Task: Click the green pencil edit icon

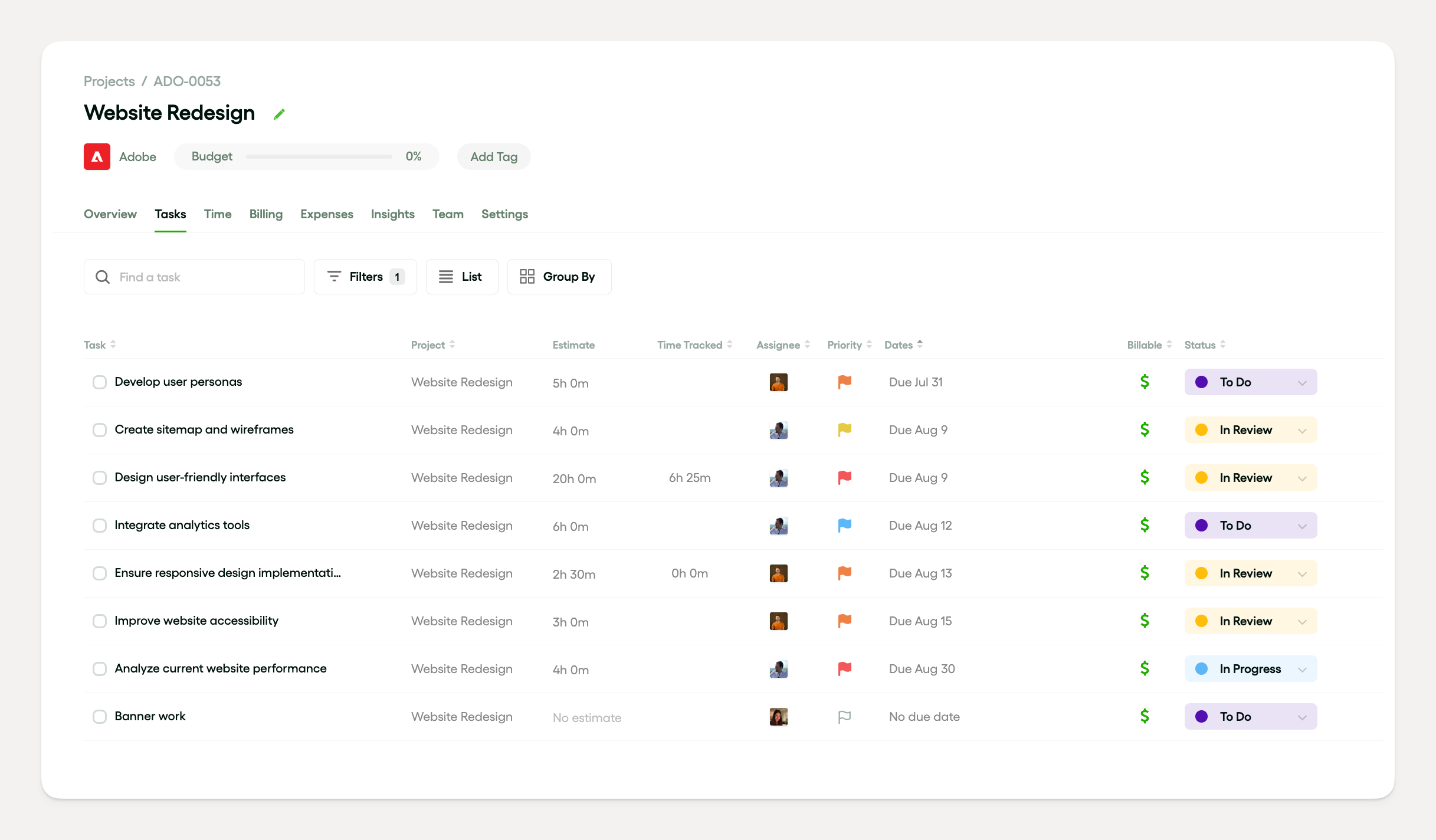Action: click(279, 114)
